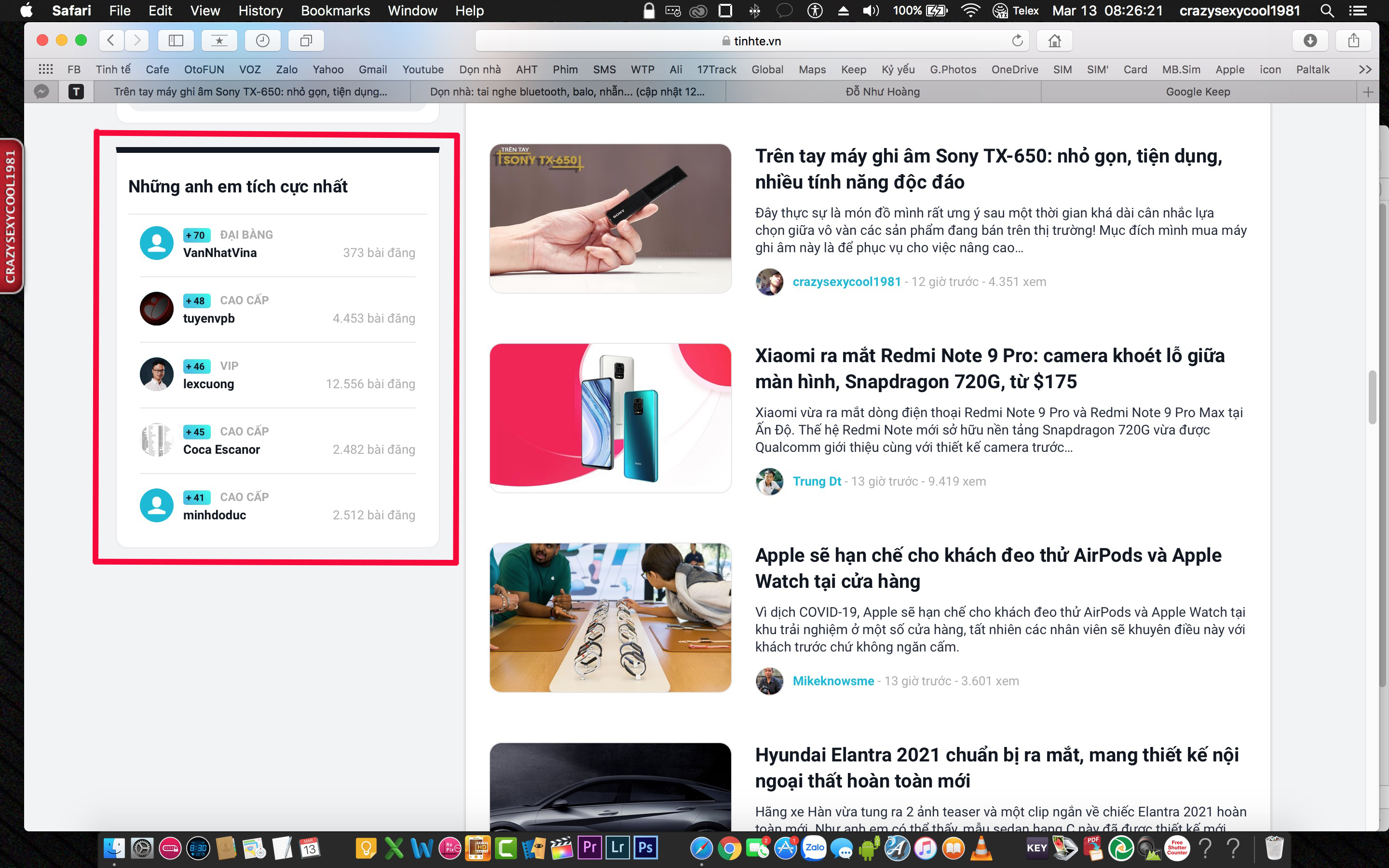Click the Redmi Note 9 Pro thumbnail
The height and width of the screenshot is (868, 1389).
pos(610,418)
